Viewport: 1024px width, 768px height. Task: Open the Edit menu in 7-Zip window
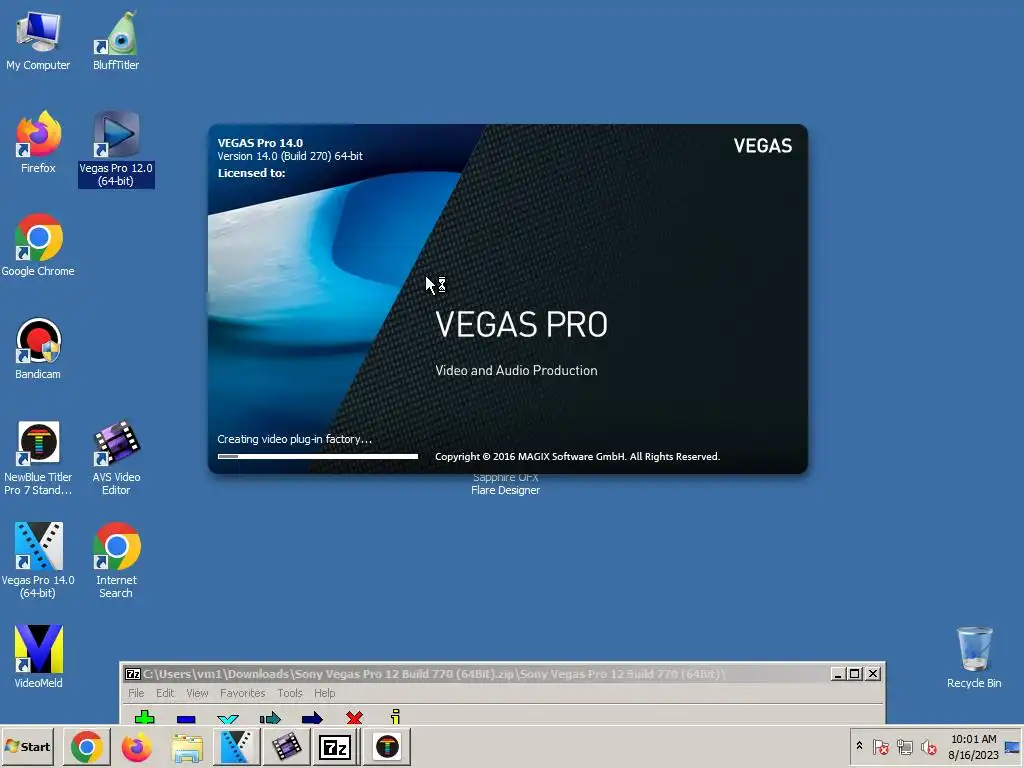point(165,693)
